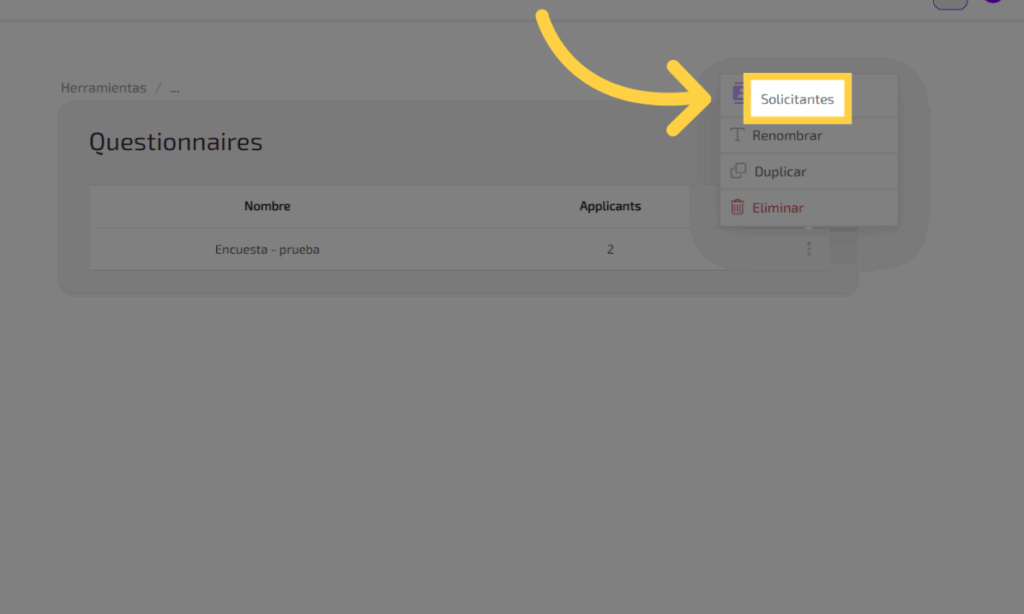This screenshot has width=1024, height=614.
Task: Expand the breadcrumb ellipsis after Herramientas
Action: point(175,88)
